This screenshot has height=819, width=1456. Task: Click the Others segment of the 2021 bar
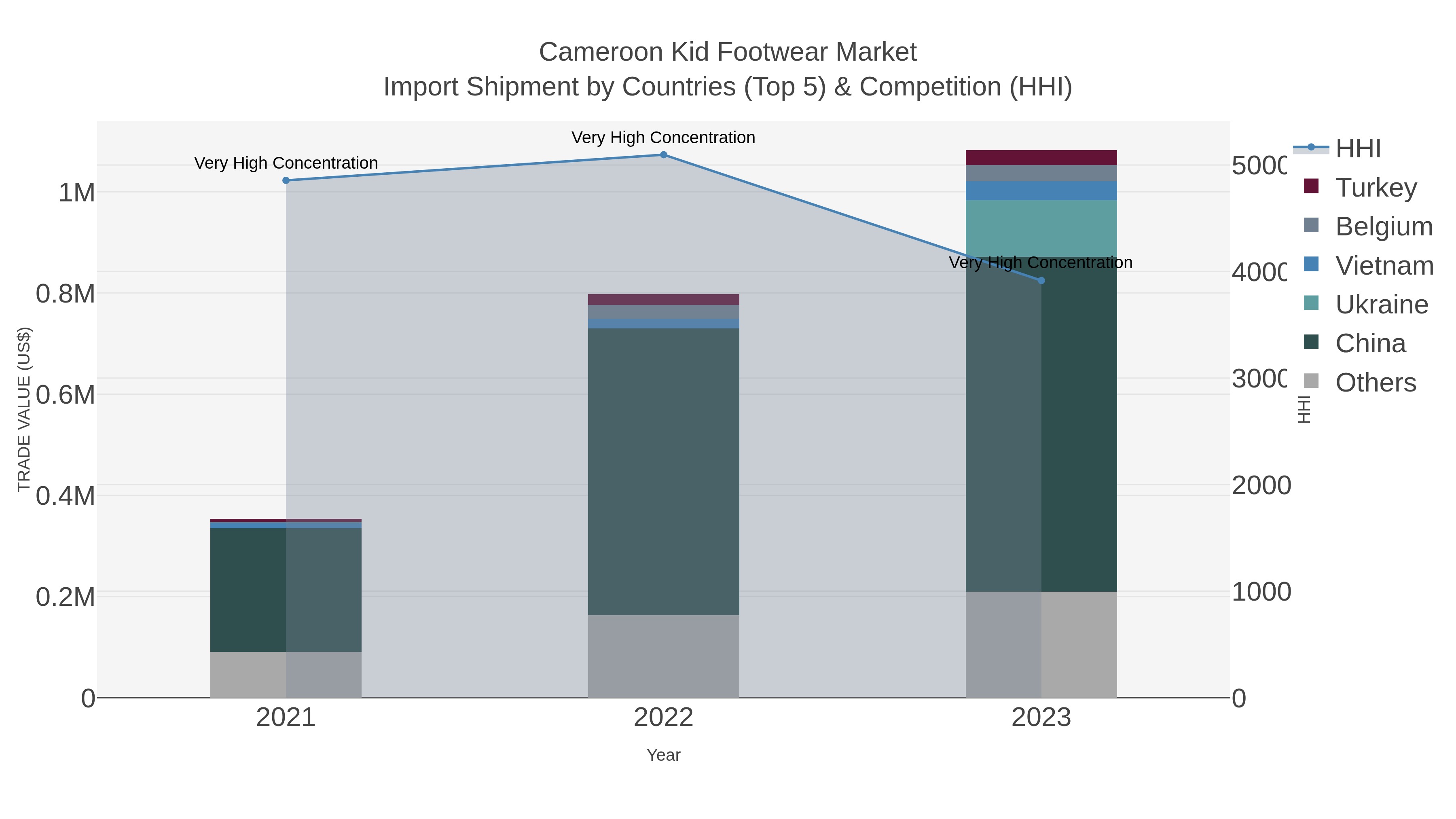coord(286,674)
